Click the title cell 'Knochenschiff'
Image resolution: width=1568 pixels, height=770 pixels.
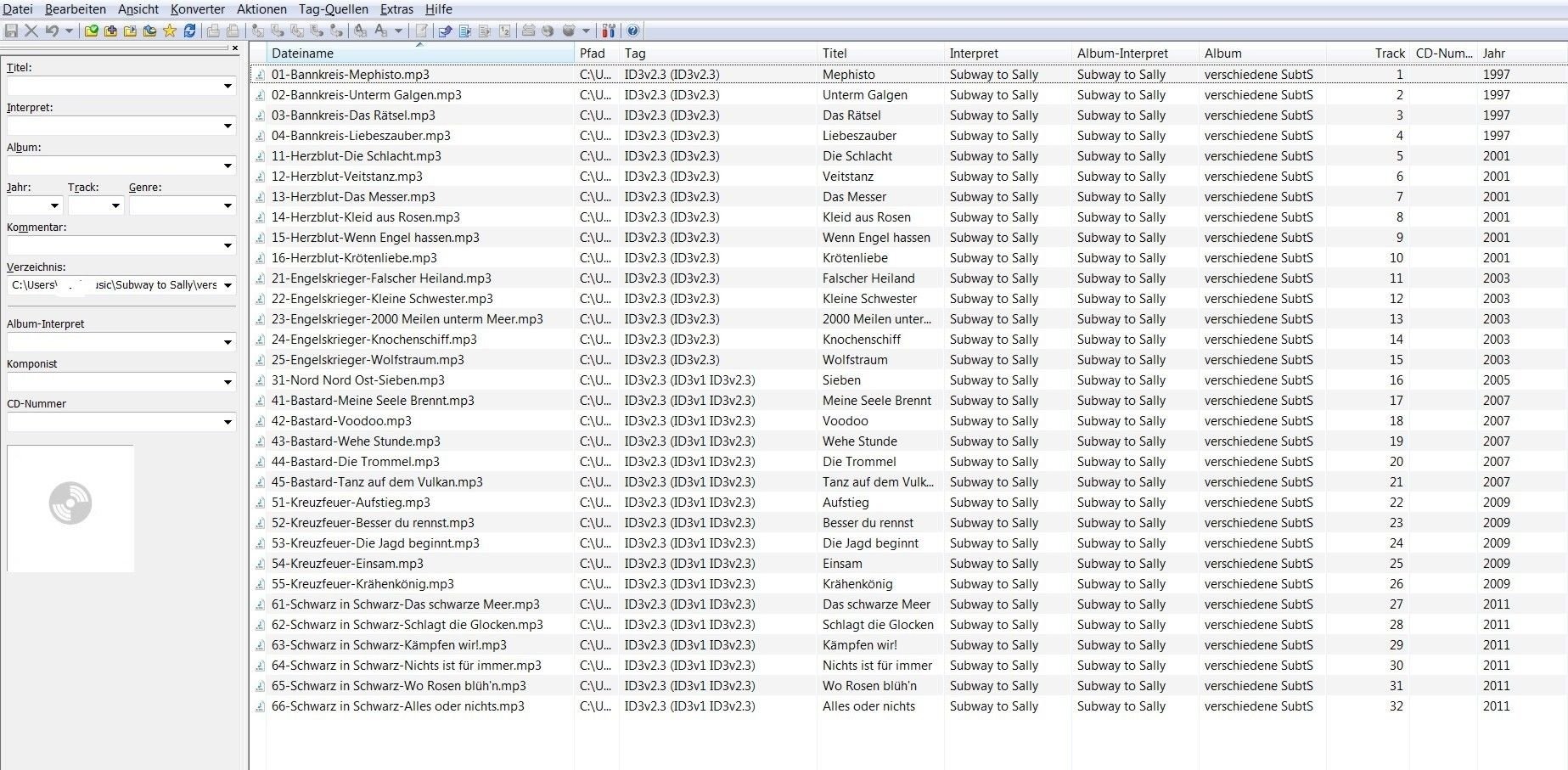[x=862, y=340]
